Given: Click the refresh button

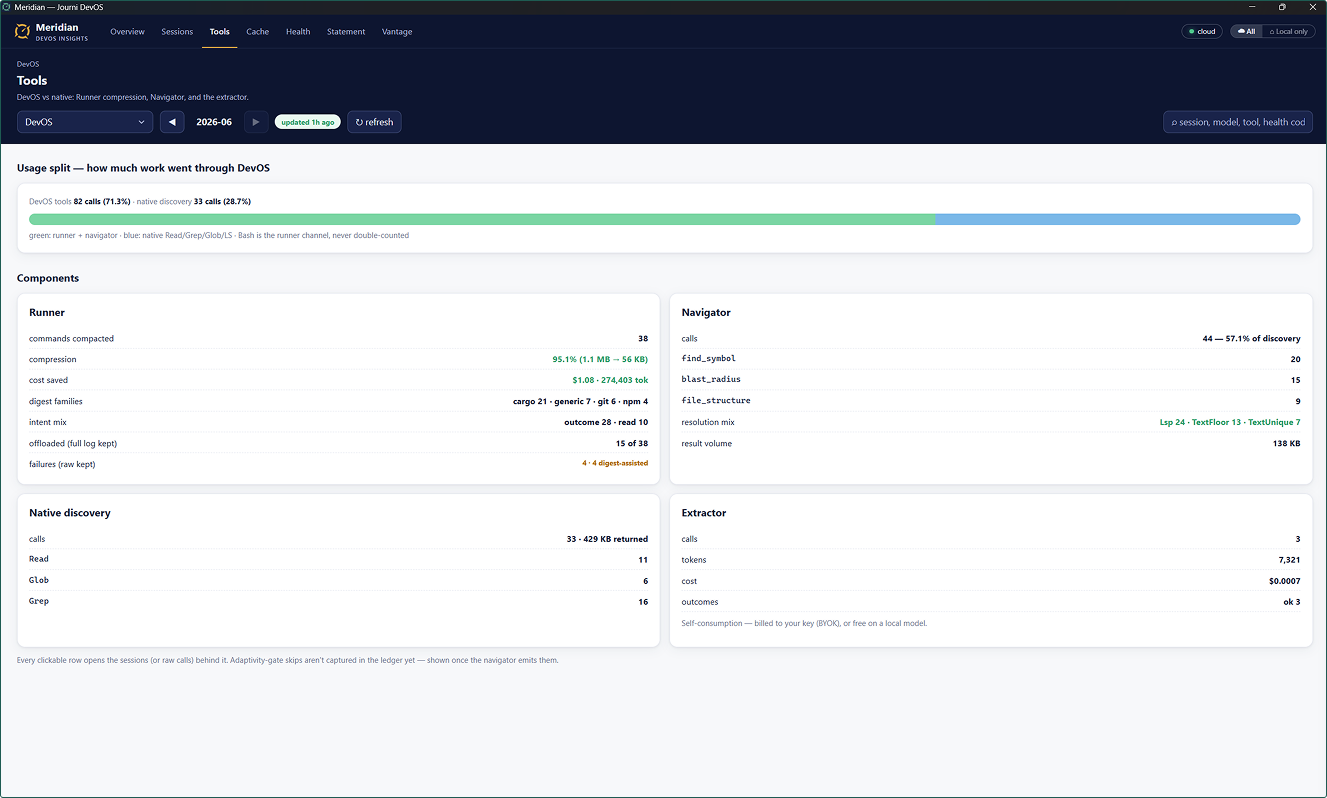Looking at the screenshot, I should (x=374, y=122).
